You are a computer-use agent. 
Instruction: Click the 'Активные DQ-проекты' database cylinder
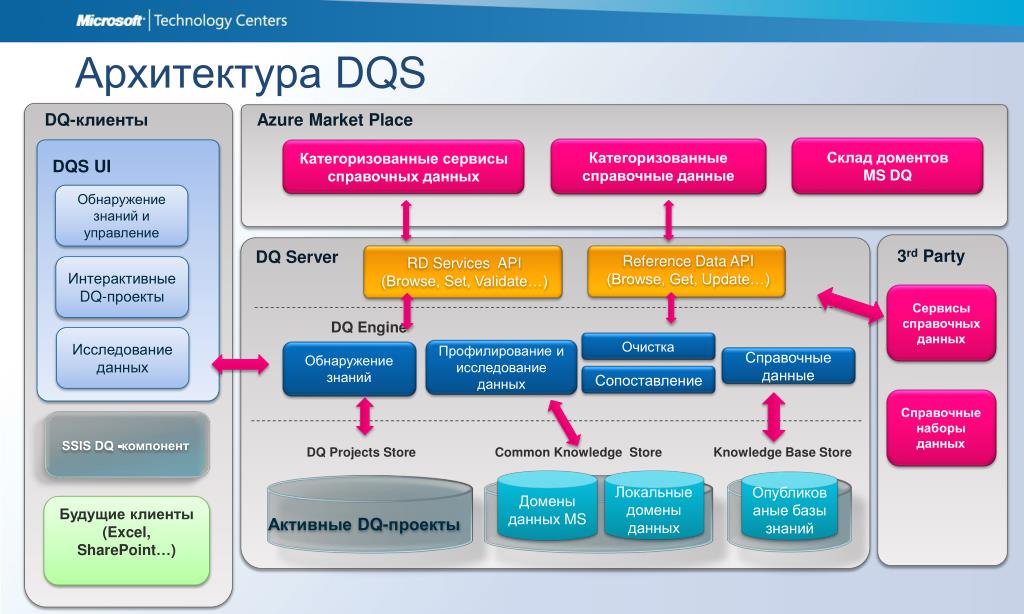(x=370, y=516)
